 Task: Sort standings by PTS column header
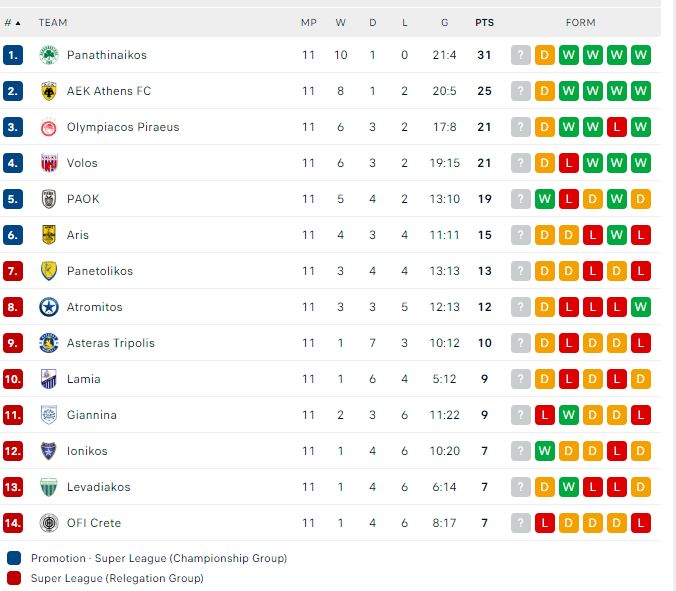[485, 23]
